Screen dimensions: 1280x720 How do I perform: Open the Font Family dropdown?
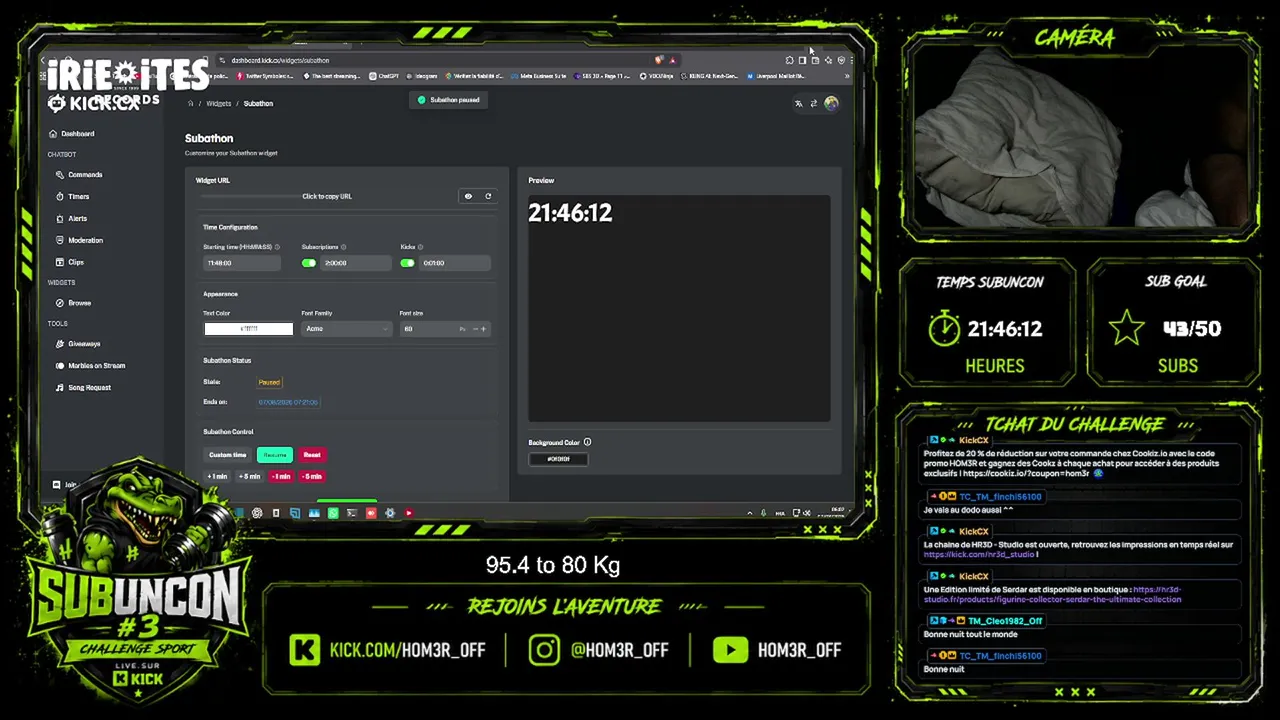346,329
